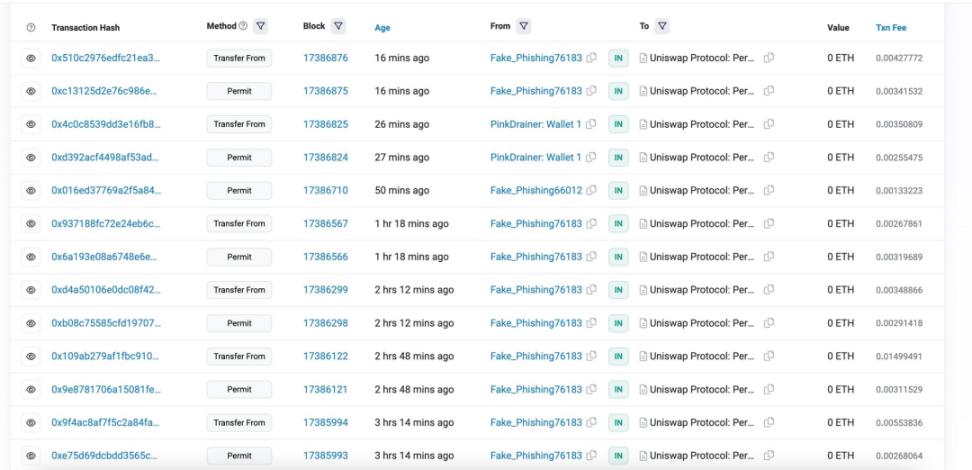Click the Txn Fee column header
This screenshot has height=470, width=972.
[x=891, y=28]
